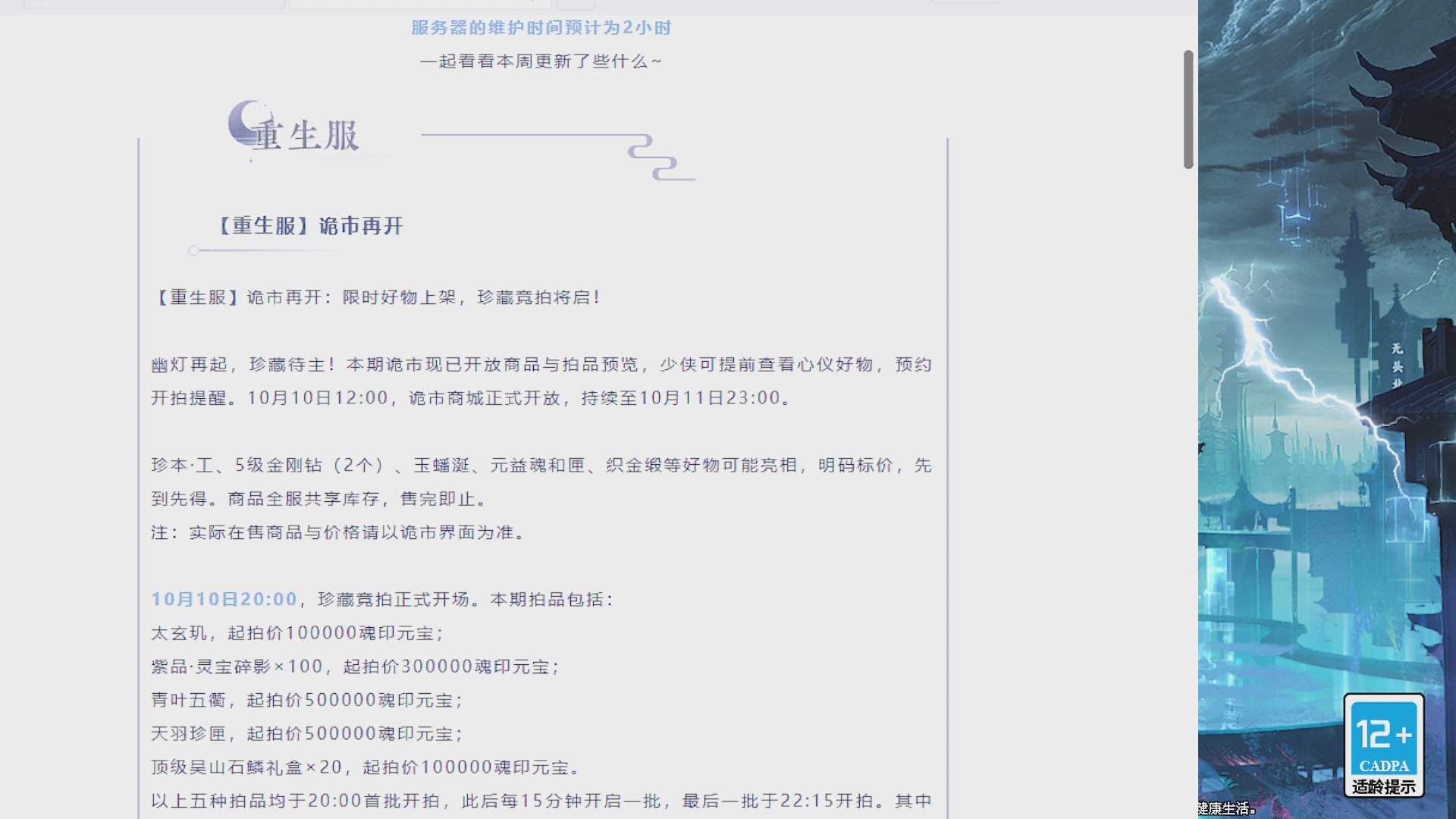1456x819 pixels.
Task: Click the page vertical scrollbar thumb
Action: coord(1188,110)
